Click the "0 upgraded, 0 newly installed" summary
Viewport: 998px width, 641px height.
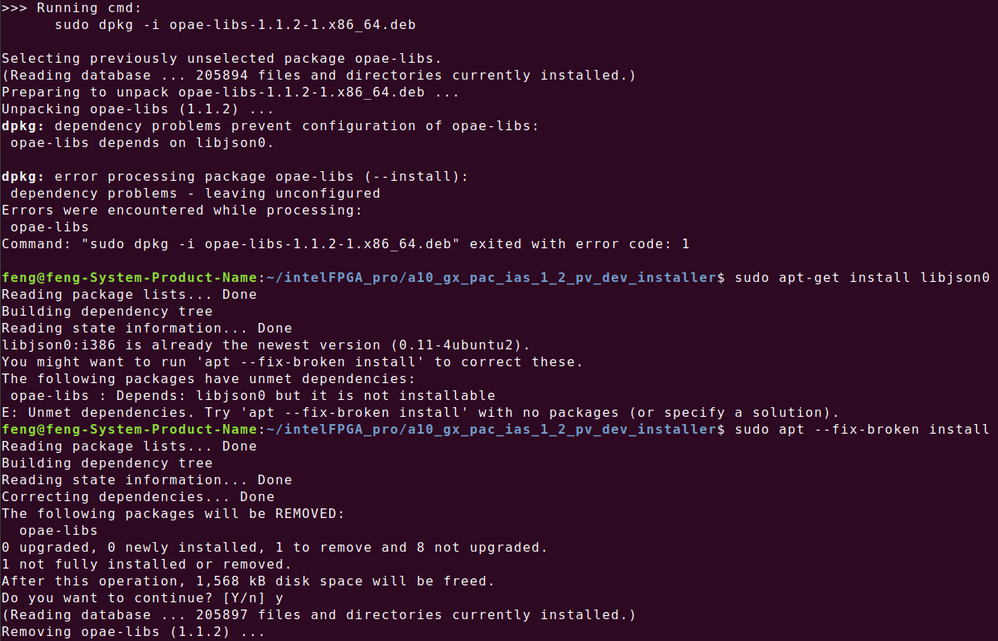click(274, 547)
